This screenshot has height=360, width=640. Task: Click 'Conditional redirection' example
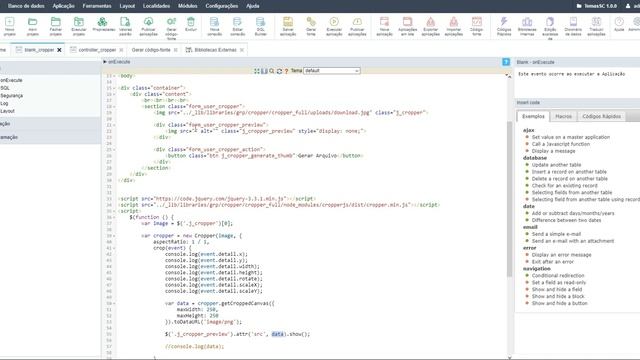click(558, 276)
